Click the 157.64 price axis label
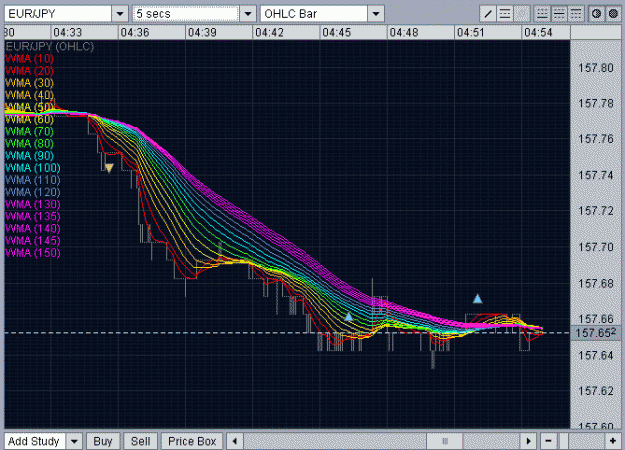The image size is (625, 450). point(596,356)
